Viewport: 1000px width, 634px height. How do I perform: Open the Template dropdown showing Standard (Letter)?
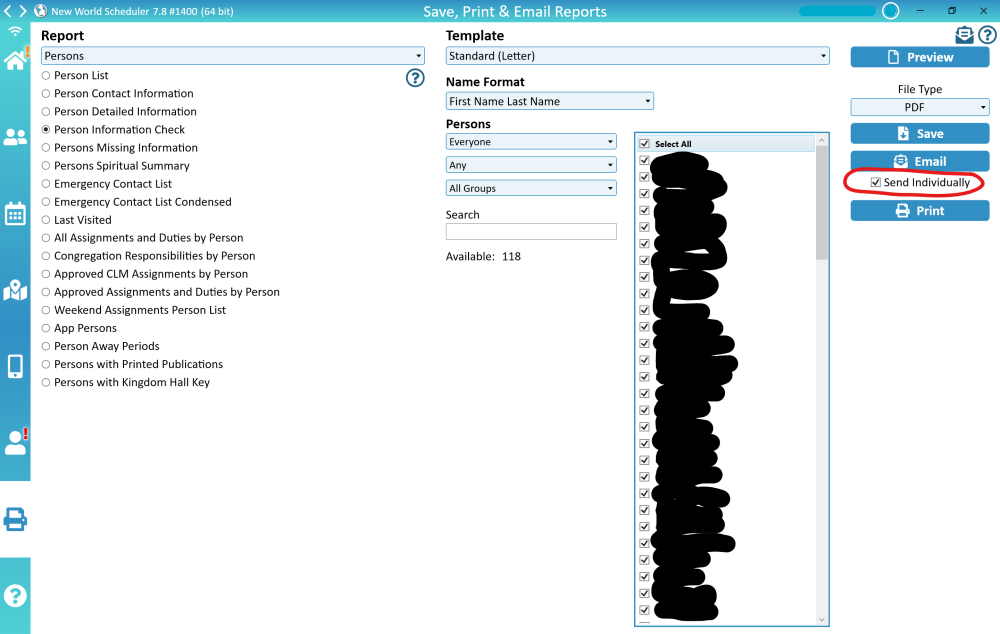(637, 57)
